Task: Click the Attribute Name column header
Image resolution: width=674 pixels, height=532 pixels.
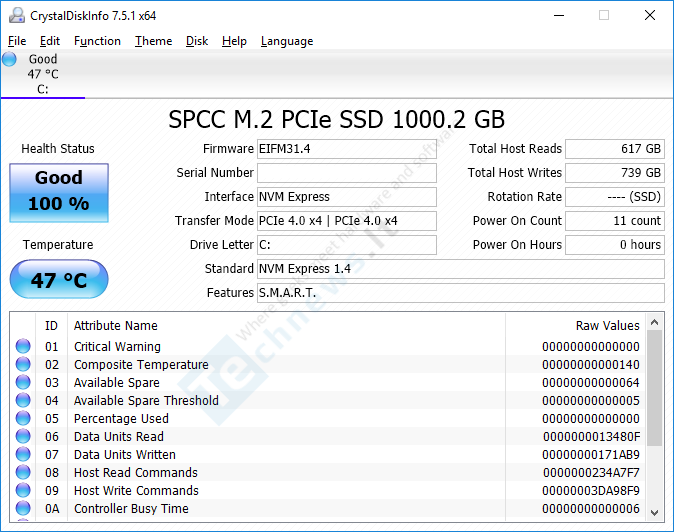Action: coord(286,325)
